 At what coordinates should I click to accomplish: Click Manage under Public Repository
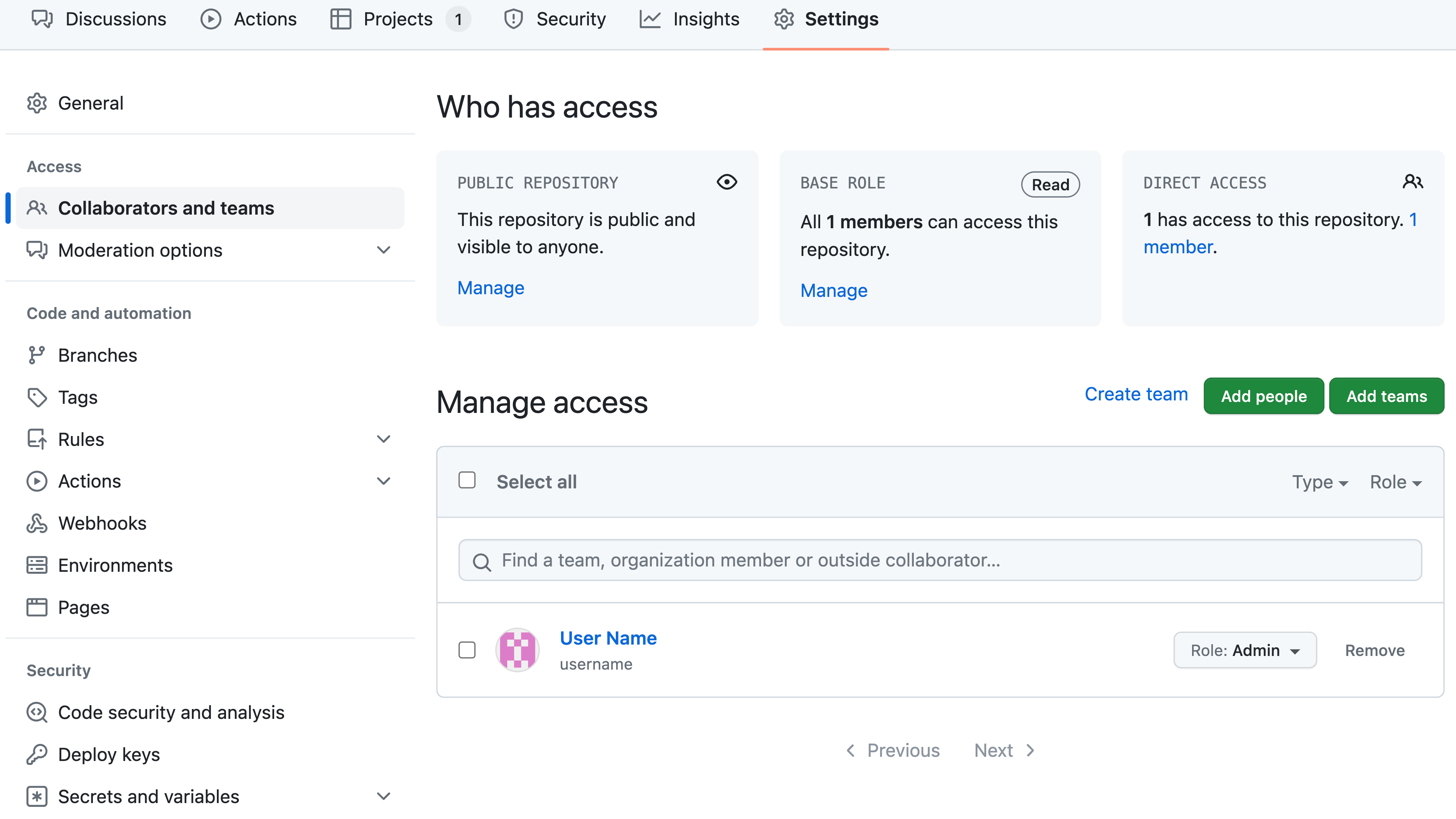click(491, 288)
